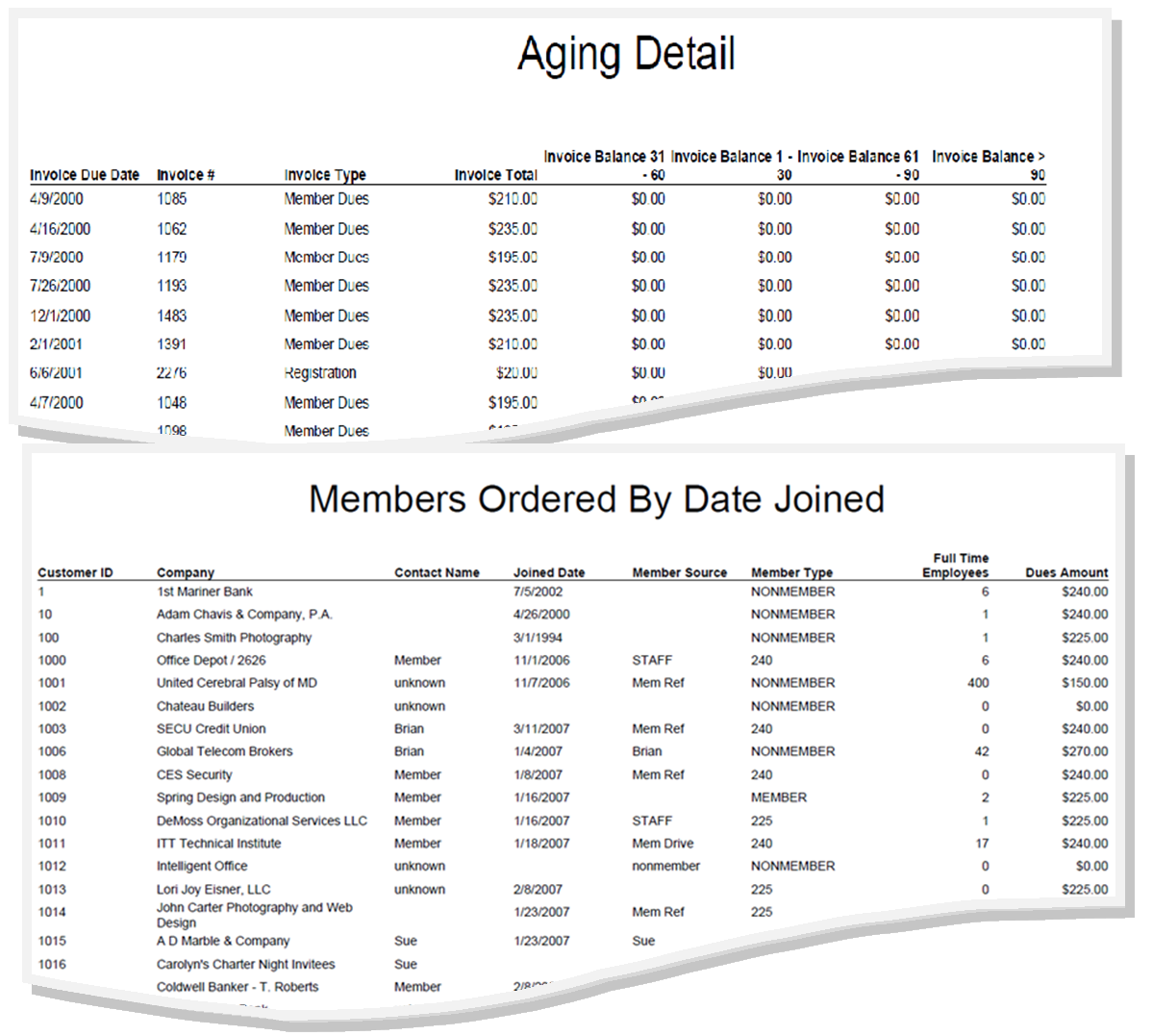Click the joined date 7/5/2002
Image resolution: width=1153 pixels, height=1036 pixels.
(538, 592)
